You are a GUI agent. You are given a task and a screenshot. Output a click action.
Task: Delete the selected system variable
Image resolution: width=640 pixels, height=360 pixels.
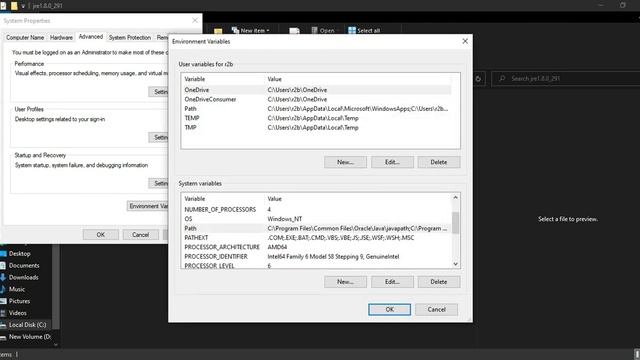pos(439,282)
